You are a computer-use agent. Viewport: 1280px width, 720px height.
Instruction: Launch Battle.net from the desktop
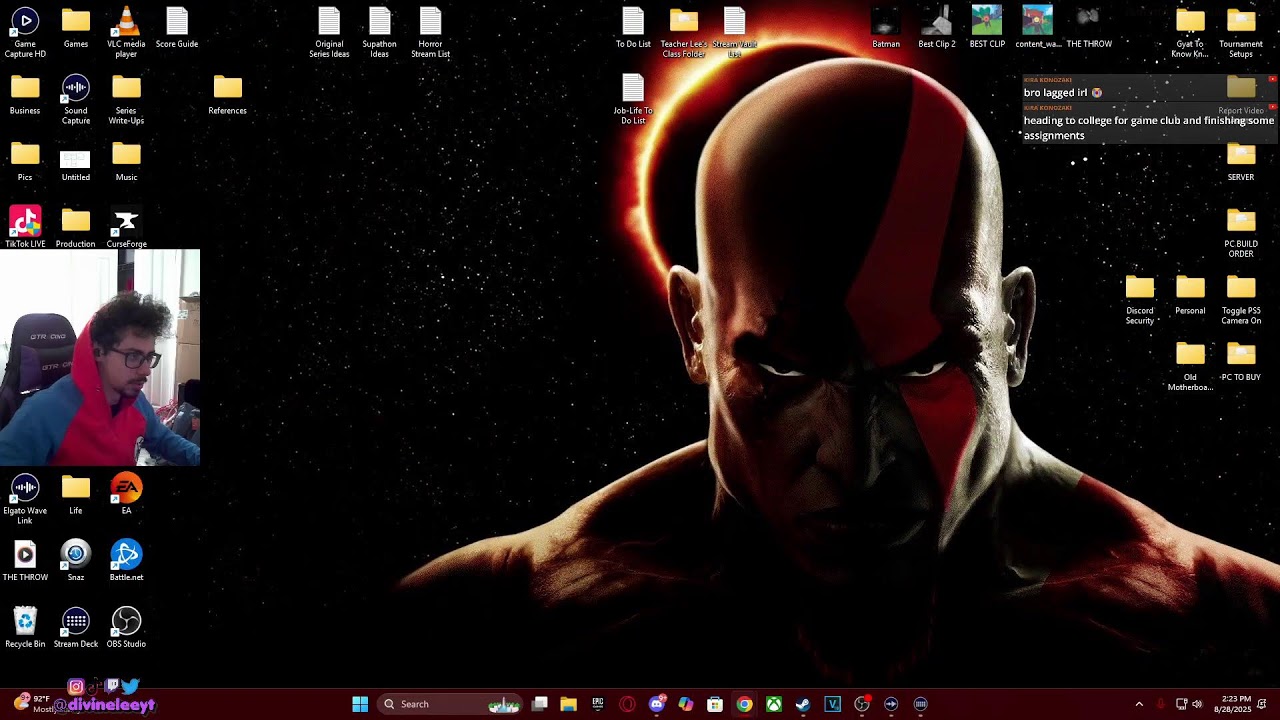coord(126,560)
